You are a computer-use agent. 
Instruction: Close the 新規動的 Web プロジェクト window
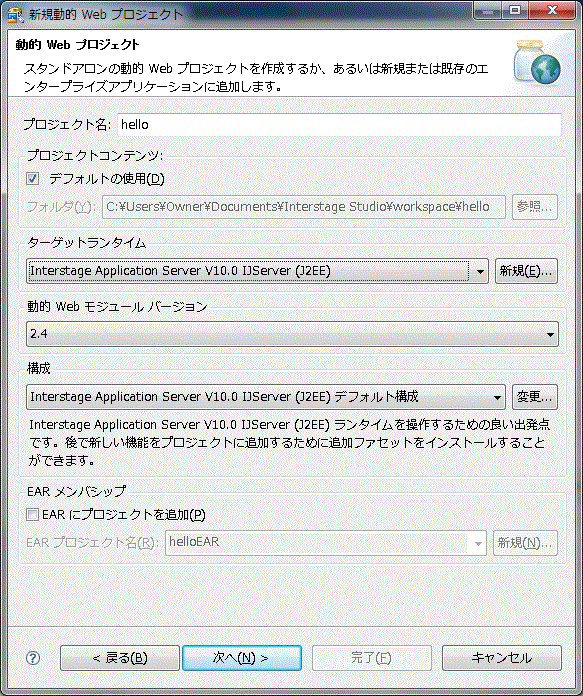[552, 10]
